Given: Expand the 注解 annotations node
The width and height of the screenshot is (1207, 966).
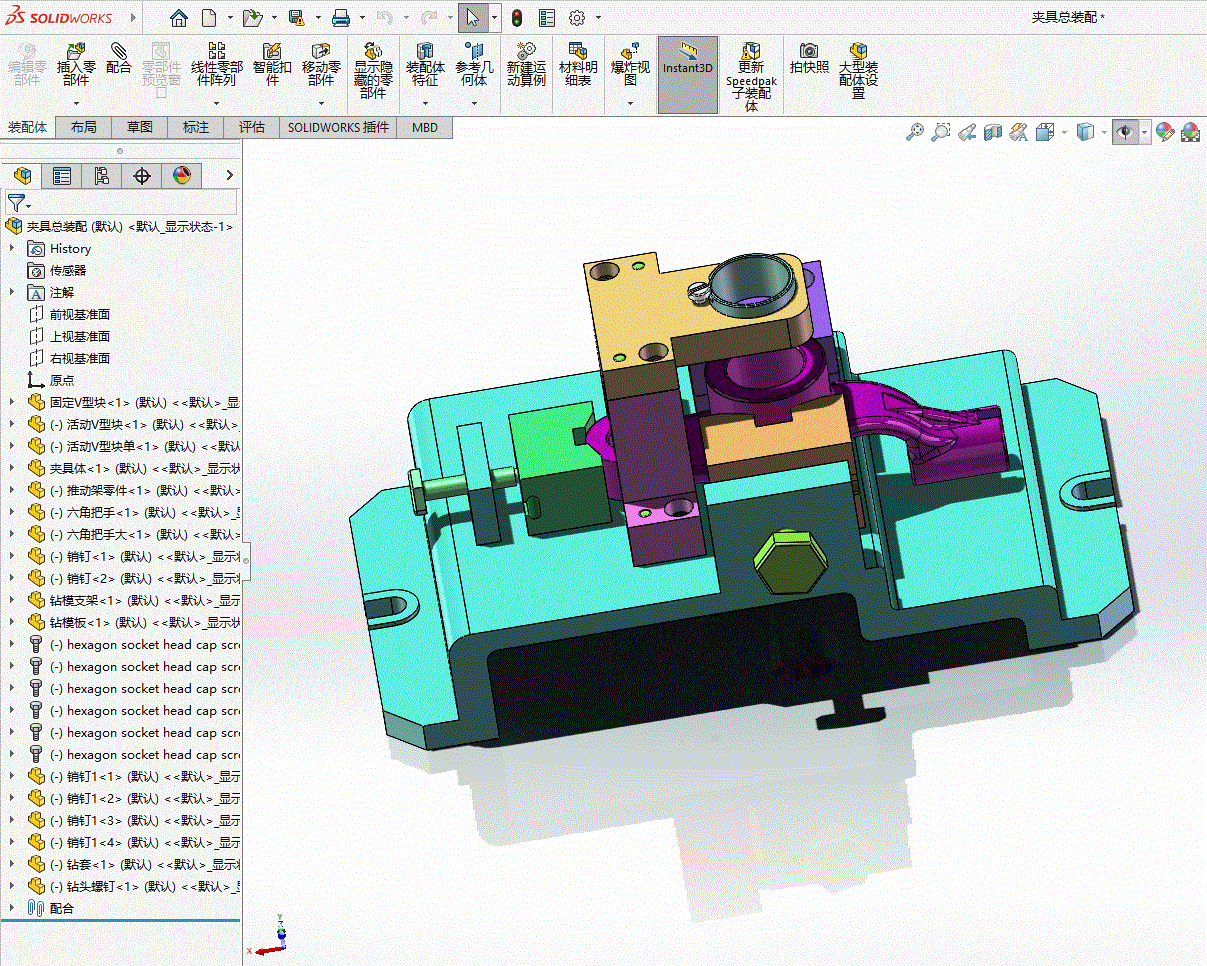Looking at the screenshot, I should [x=12, y=292].
